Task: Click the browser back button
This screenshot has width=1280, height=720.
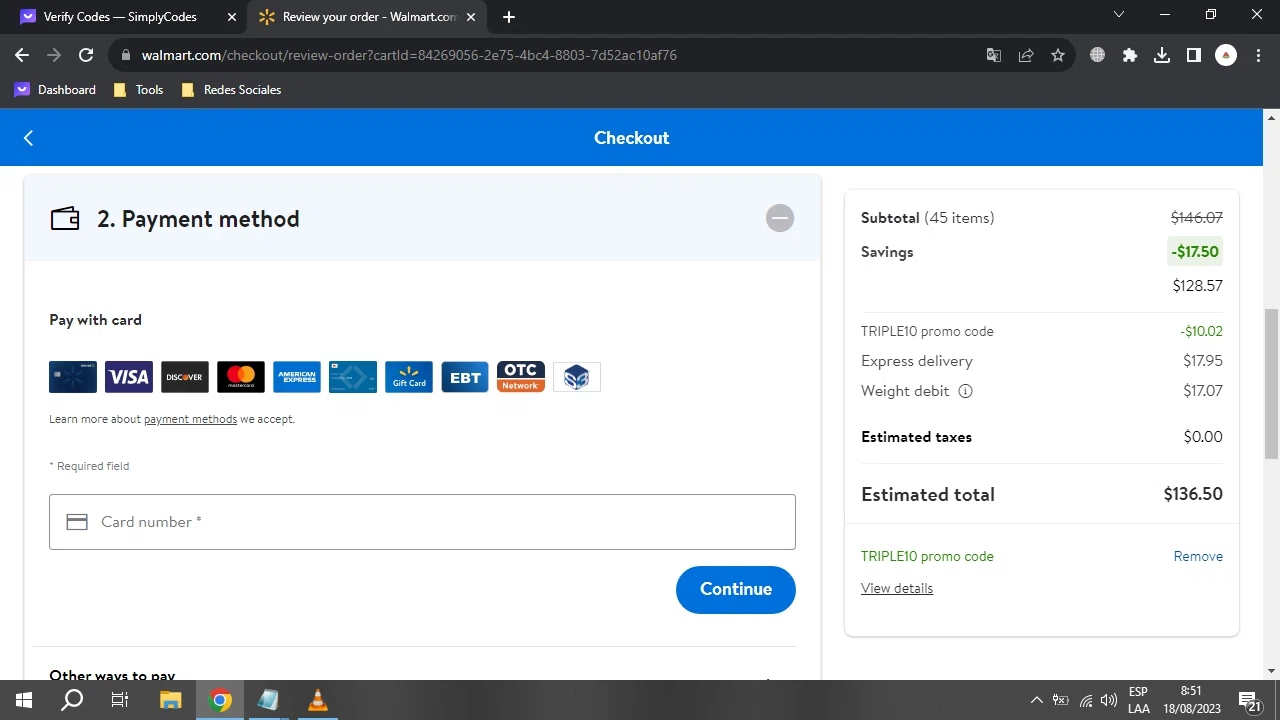Action: [x=22, y=55]
